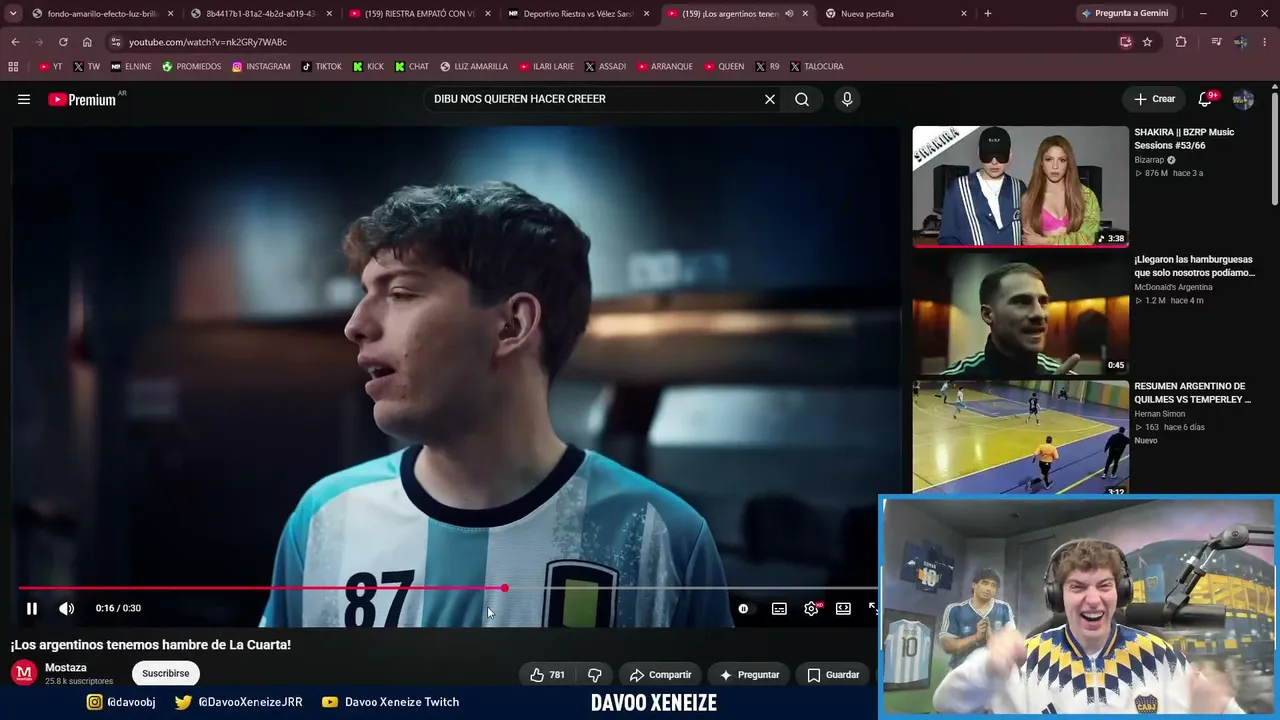Image resolution: width=1280 pixels, height=720 pixels.
Task: Open the QUEEN bookmark
Action: (x=724, y=67)
